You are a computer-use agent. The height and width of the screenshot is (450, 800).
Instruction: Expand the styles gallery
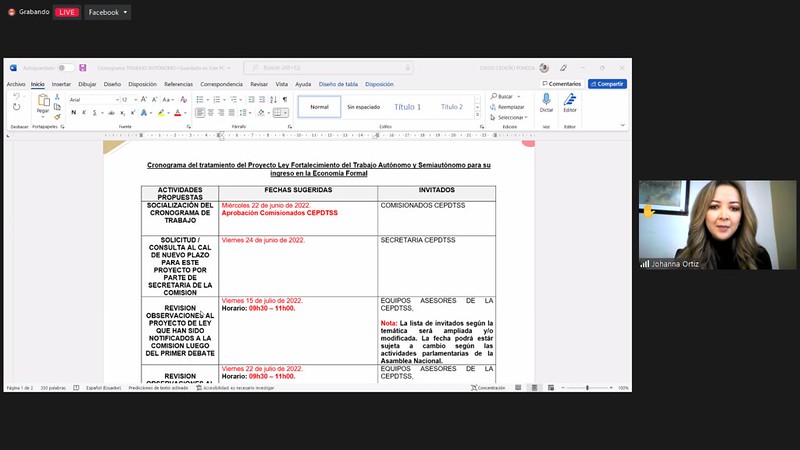(x=478, y=115)
